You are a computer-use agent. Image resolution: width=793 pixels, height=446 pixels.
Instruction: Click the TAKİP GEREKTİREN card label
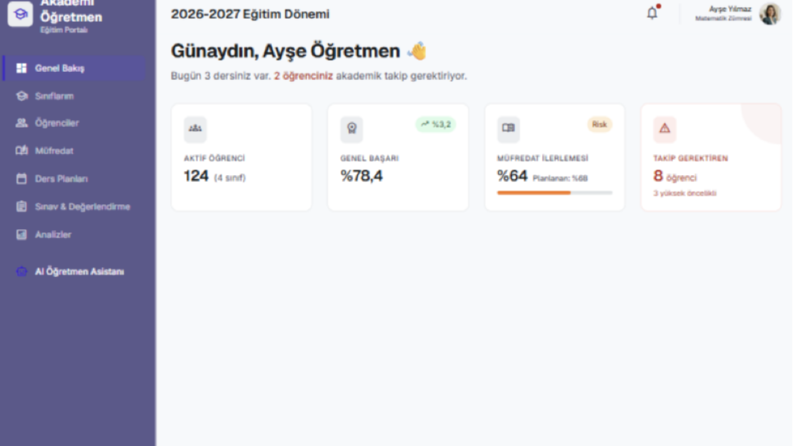pos(690,158)
